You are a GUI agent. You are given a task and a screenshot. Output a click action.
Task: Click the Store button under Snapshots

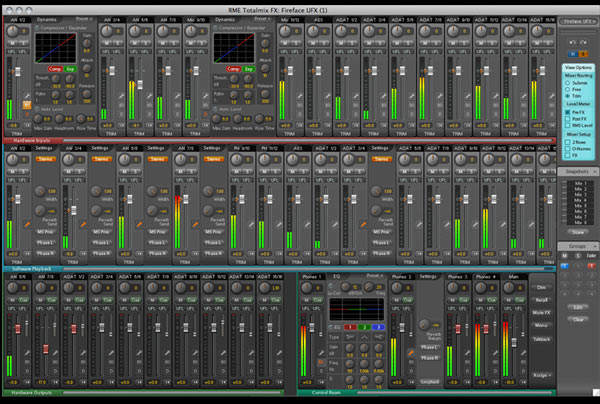pos(578,232)
